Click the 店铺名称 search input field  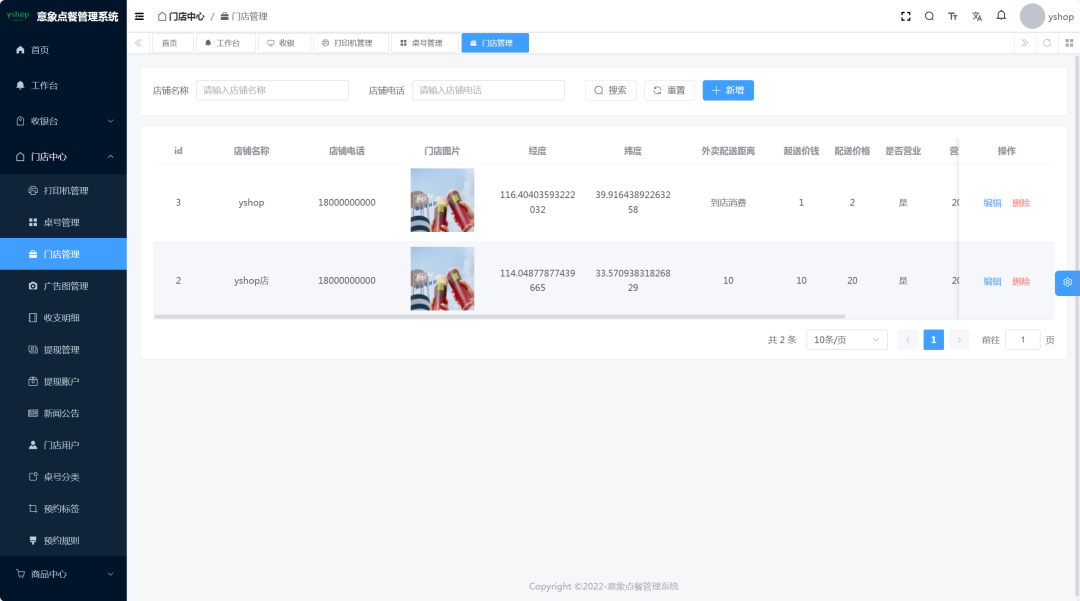(x=272, y=90)
